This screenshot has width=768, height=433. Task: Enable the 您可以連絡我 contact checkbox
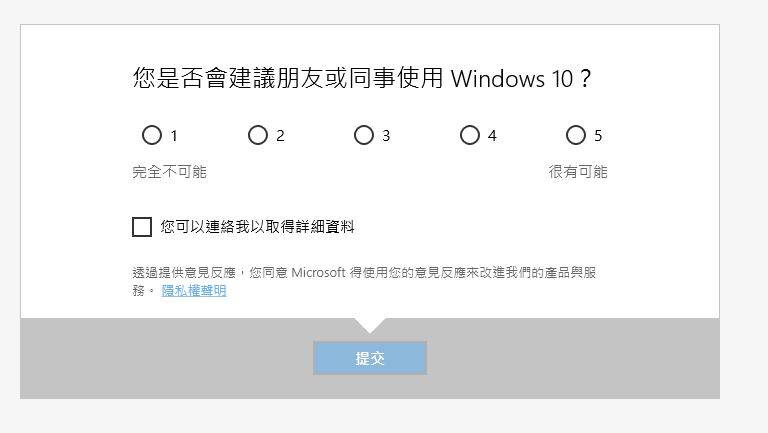tap(142, 227)
